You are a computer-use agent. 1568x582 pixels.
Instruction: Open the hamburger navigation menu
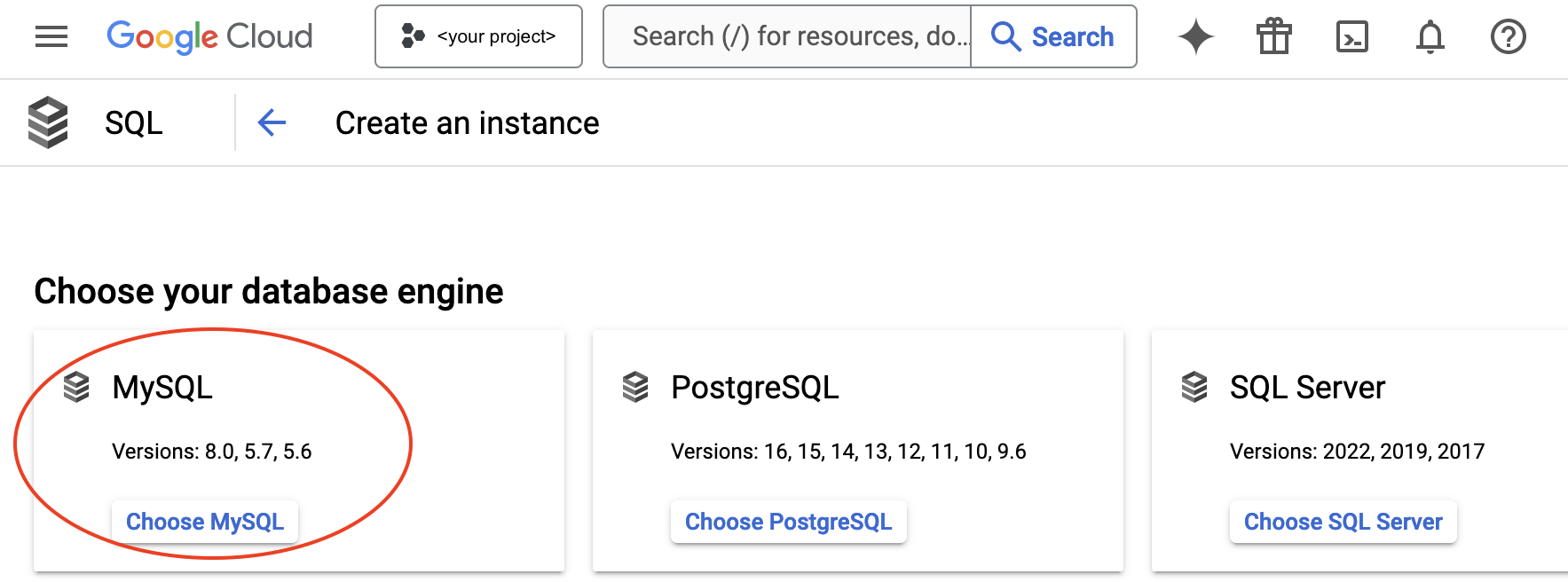[51, 36]
